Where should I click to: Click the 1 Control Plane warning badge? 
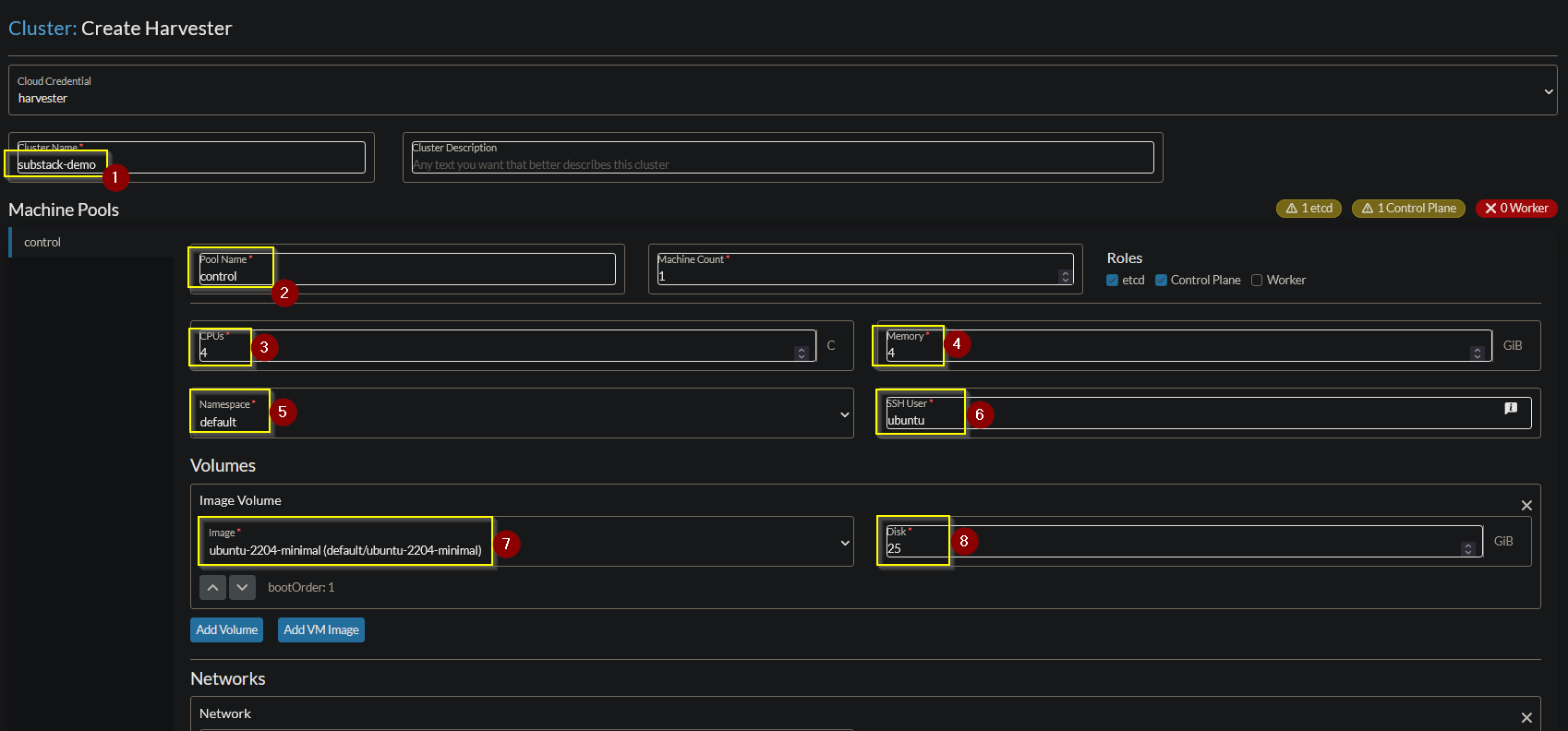click(x=1408, y=209)
